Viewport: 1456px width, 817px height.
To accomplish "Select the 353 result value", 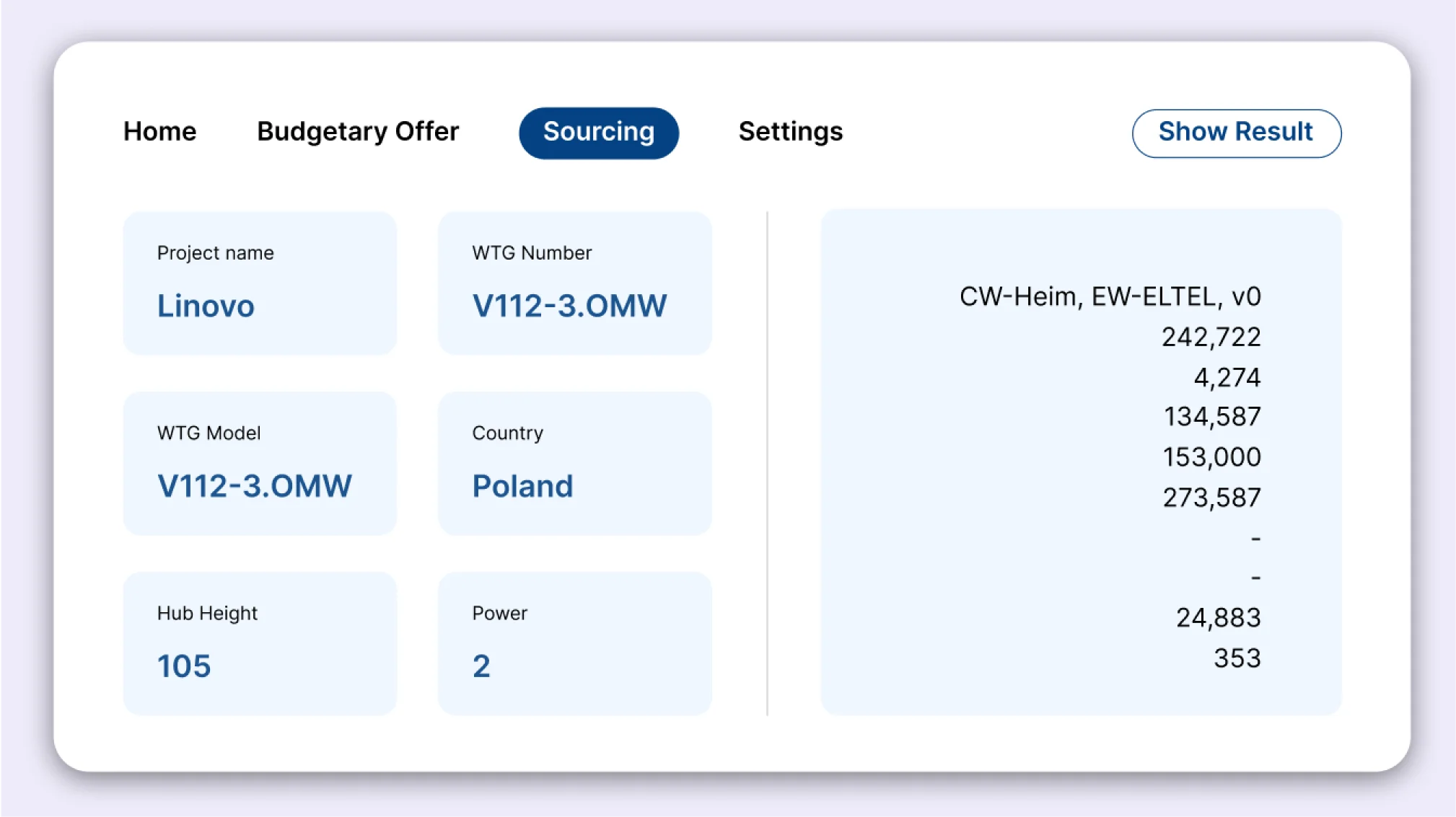I will (1237, 658).
